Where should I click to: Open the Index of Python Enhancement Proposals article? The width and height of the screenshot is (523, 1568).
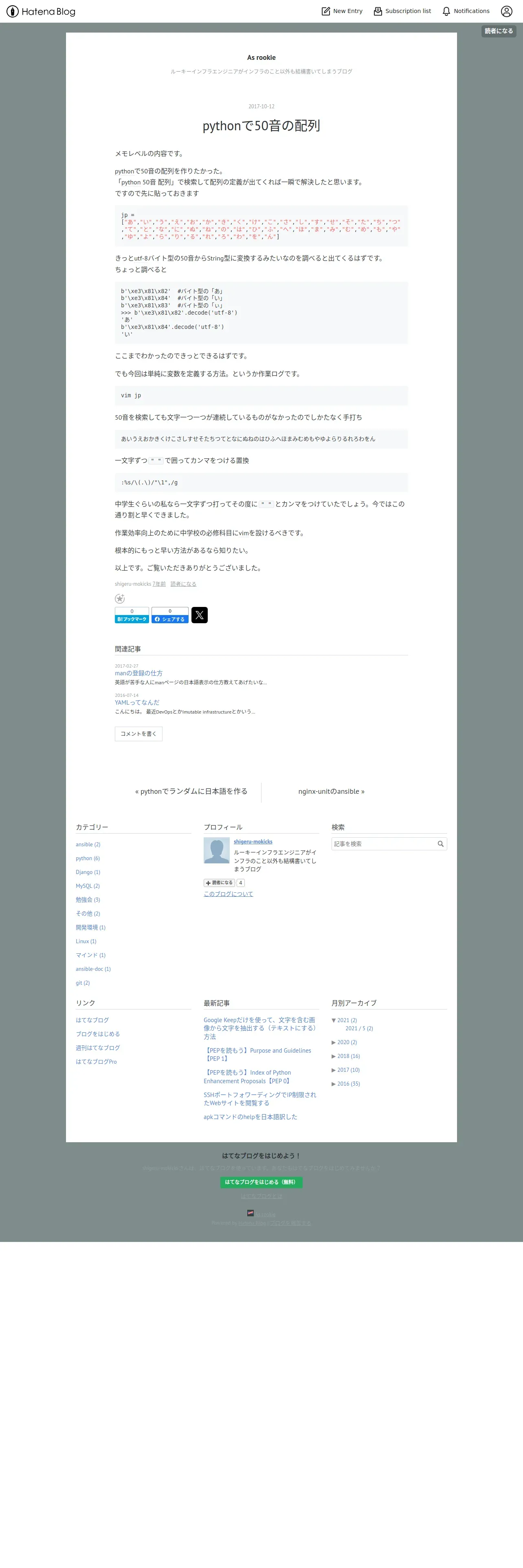(248, 1077)
